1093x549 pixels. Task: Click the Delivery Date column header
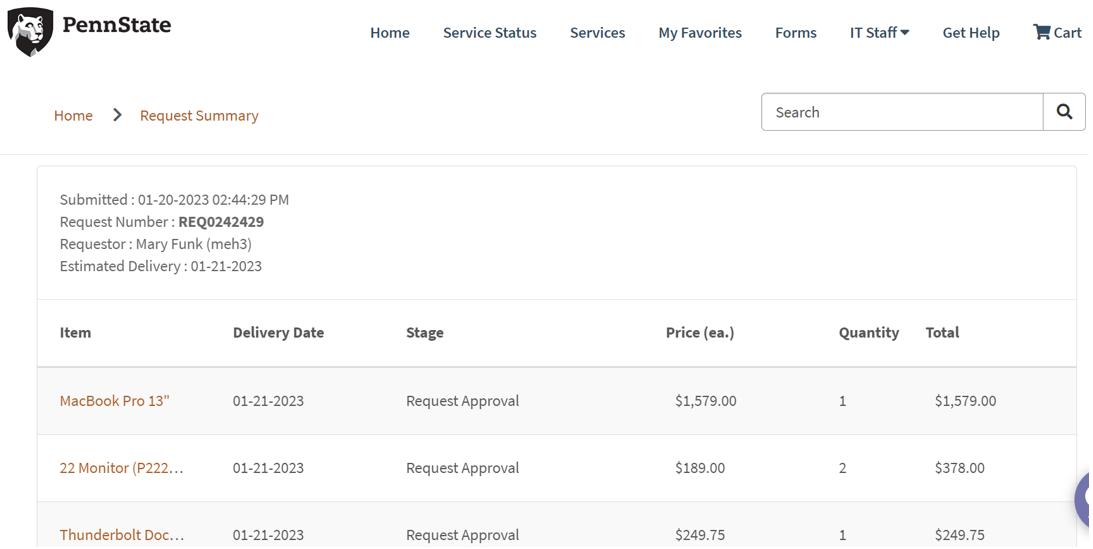click(x=278, y=333)
